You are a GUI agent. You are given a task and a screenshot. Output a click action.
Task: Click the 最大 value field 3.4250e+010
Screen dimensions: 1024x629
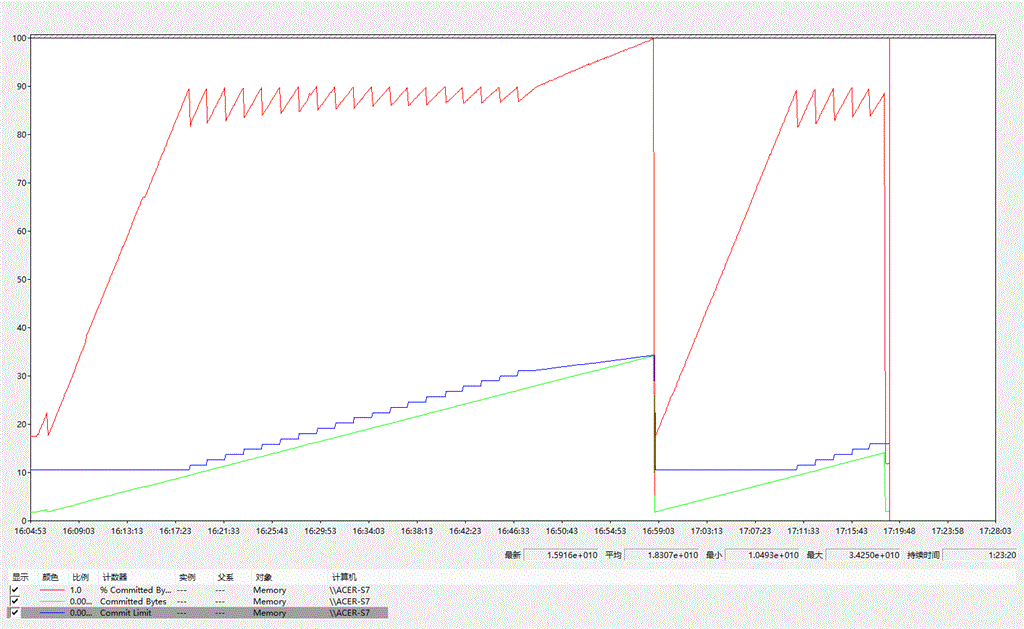coord(863,555)
